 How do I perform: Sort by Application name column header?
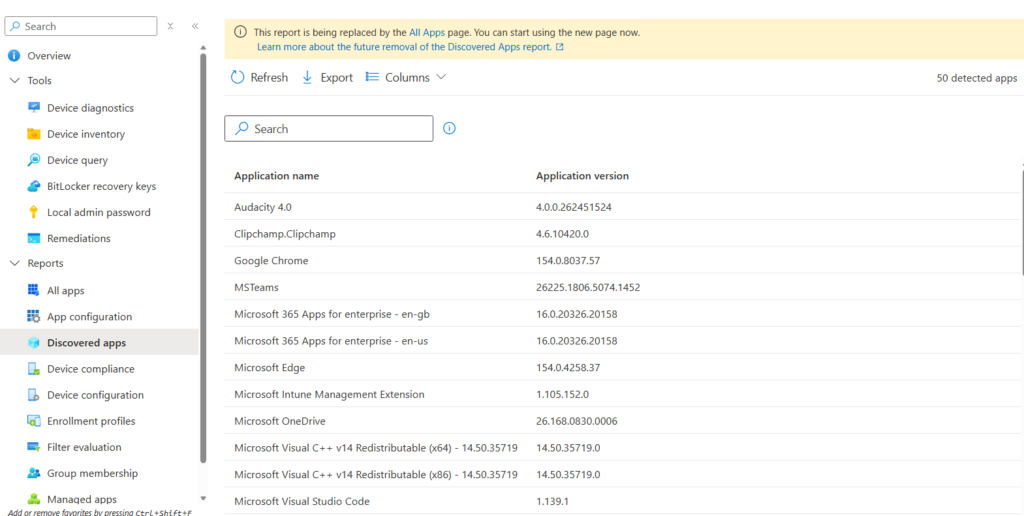[276, 176]
